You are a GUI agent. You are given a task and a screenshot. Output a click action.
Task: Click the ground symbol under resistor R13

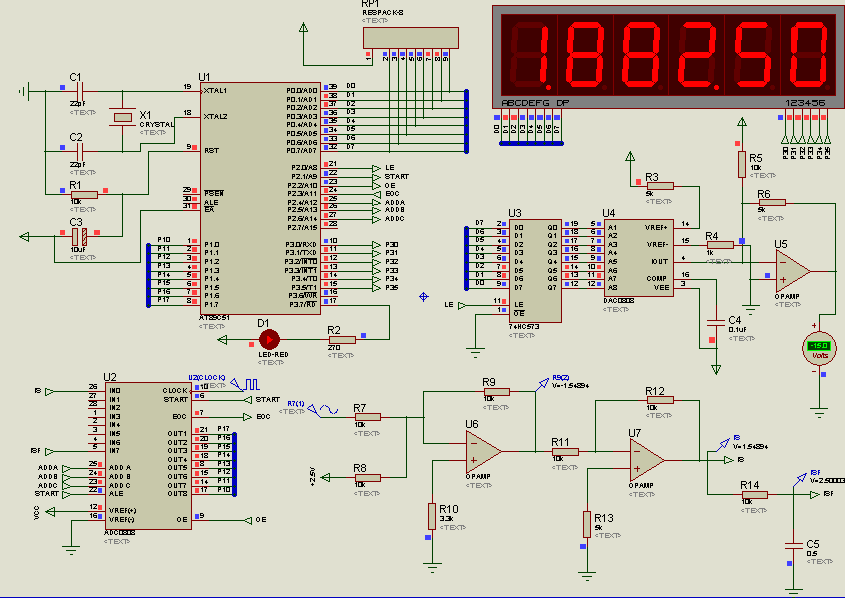[587, 576]
